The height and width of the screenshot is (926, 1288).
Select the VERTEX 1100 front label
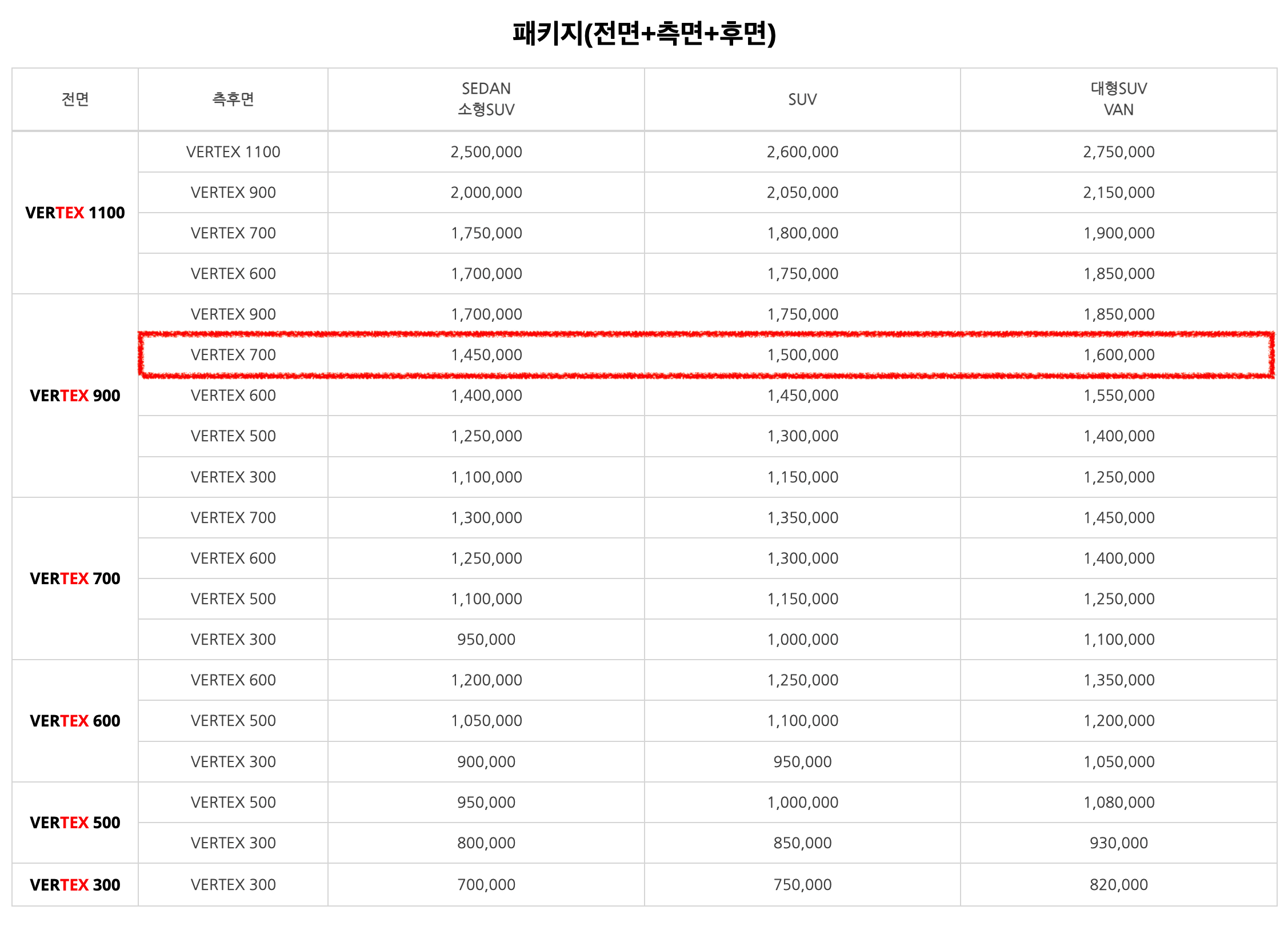coord(74,213)
